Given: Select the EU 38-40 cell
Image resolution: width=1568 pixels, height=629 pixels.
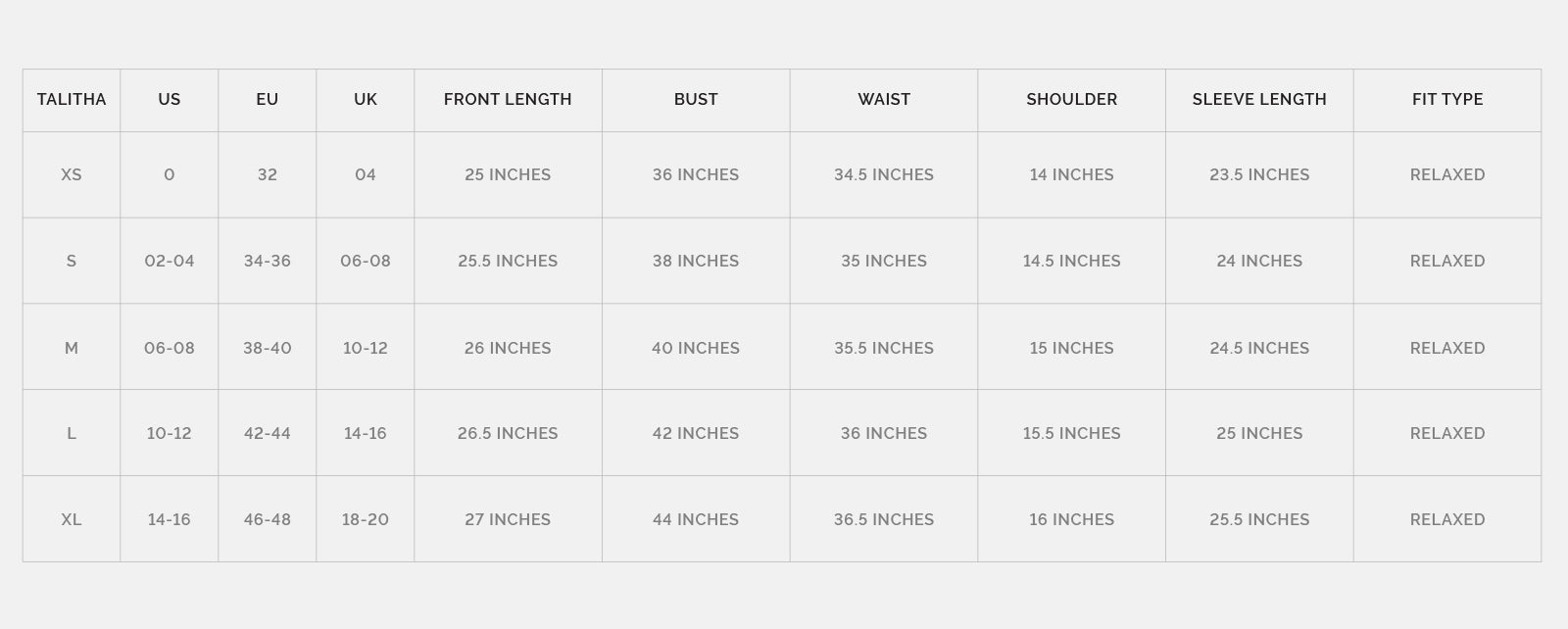Looking at the screenshot, I should [x=268, y=348].
